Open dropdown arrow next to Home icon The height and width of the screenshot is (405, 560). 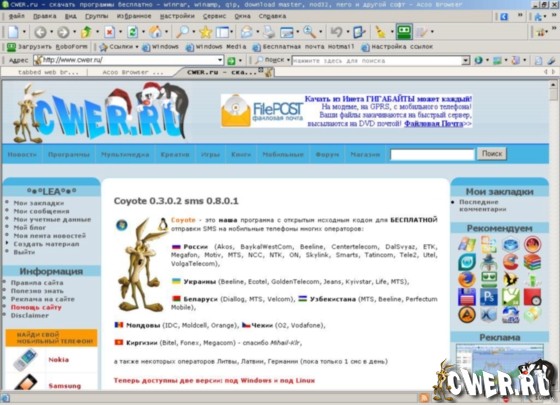point(166,32)
